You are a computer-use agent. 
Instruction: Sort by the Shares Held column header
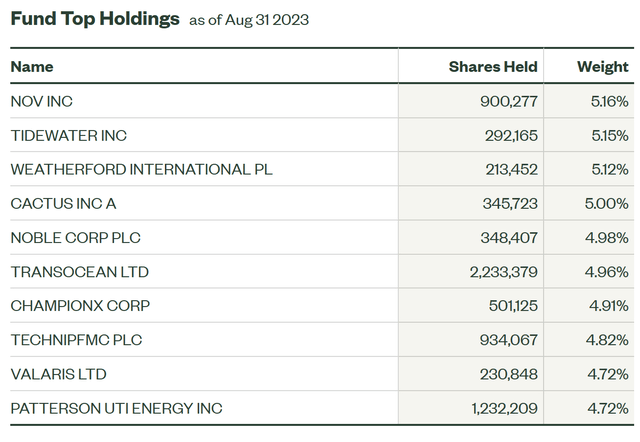click(493, 67)
